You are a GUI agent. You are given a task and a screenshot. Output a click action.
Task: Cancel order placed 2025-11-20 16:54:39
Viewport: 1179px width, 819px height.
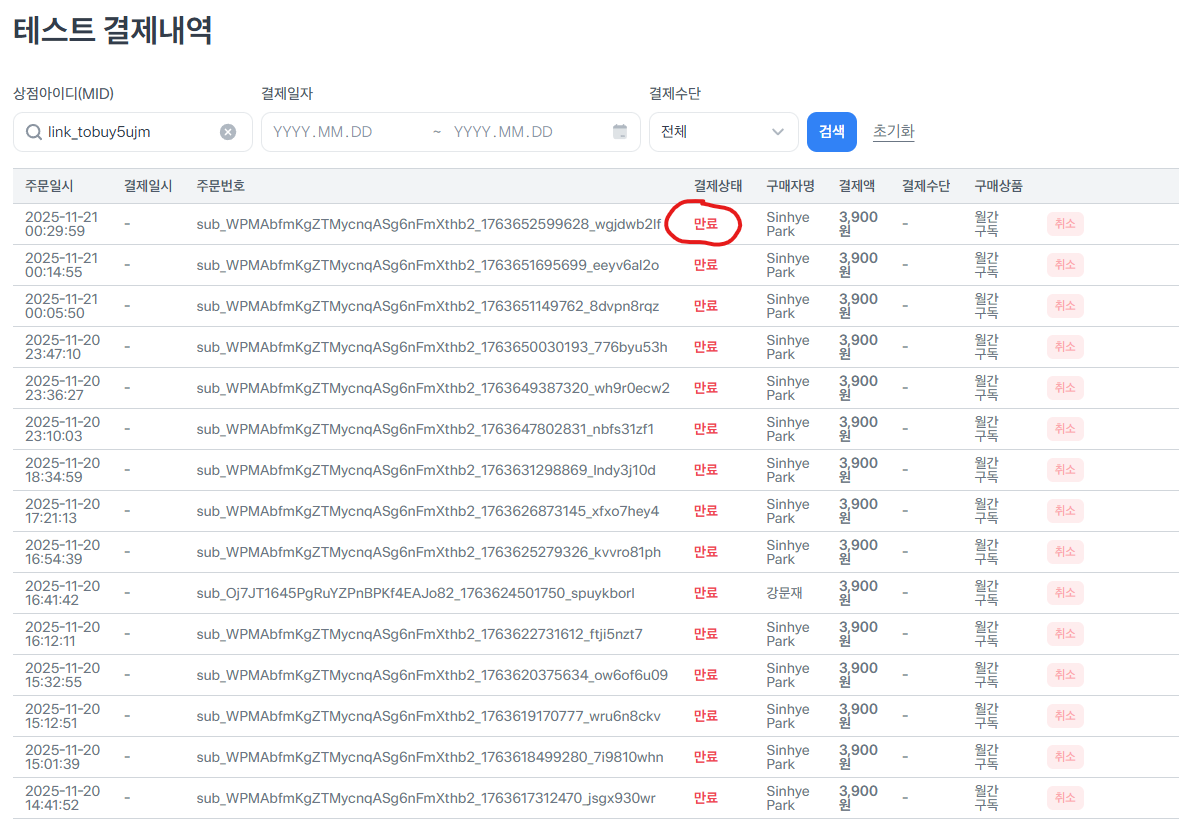pos(1065,552)
